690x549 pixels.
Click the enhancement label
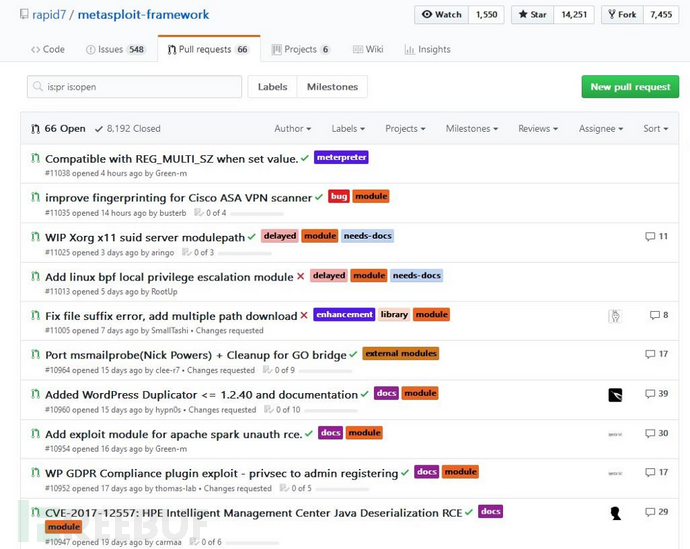[x=344, y=314]
